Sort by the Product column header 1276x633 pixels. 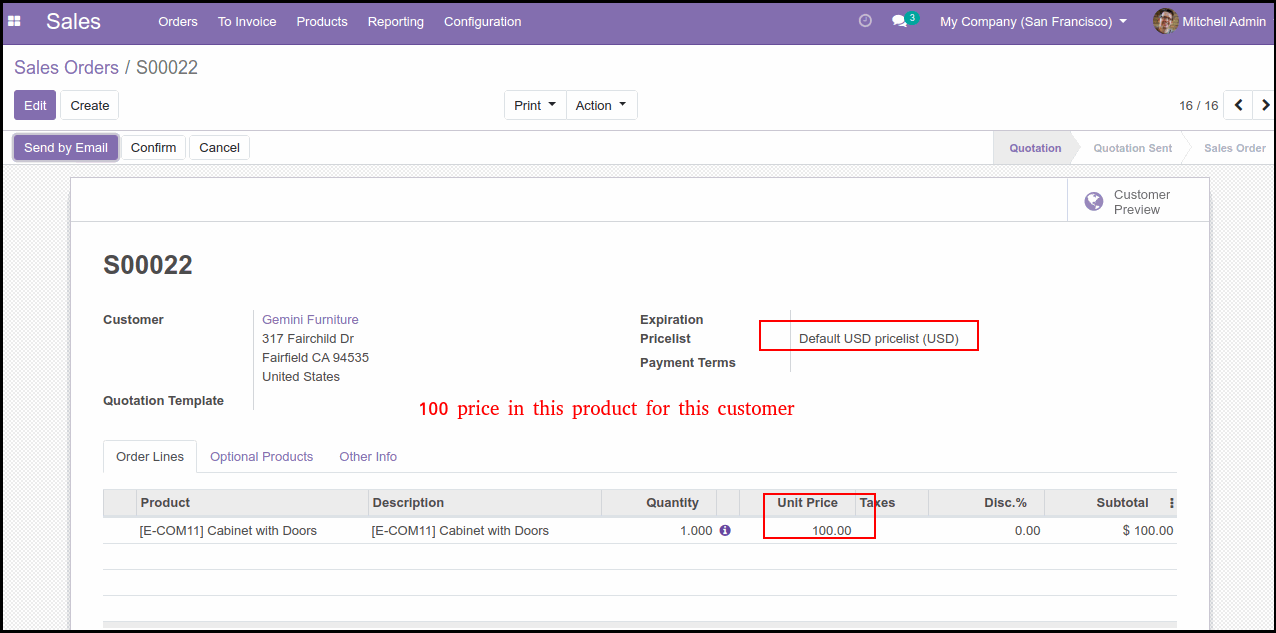(253, 503)
